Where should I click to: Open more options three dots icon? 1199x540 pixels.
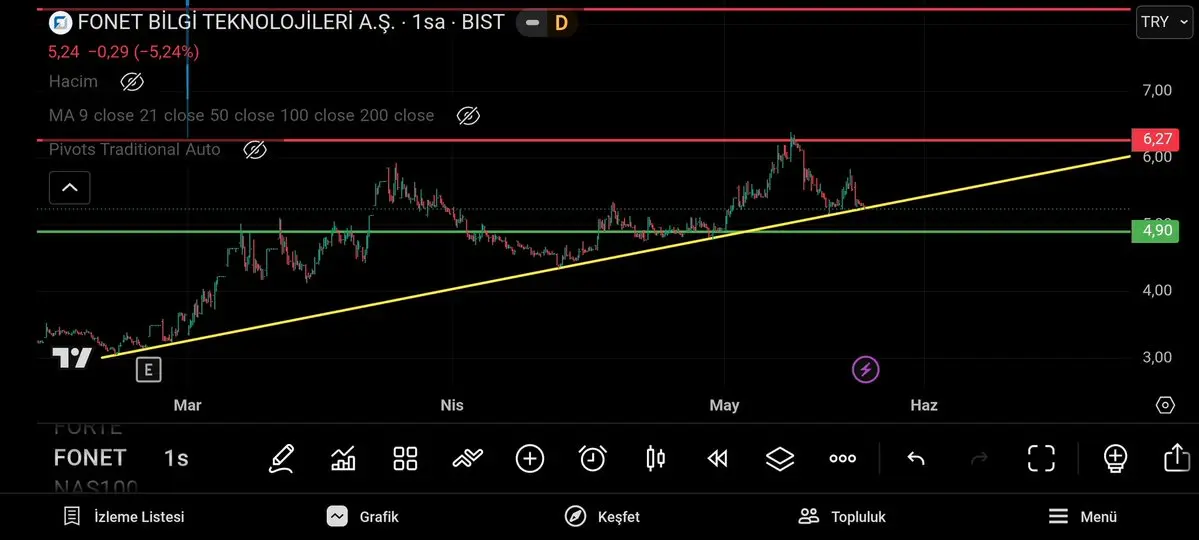pos(843,458)
